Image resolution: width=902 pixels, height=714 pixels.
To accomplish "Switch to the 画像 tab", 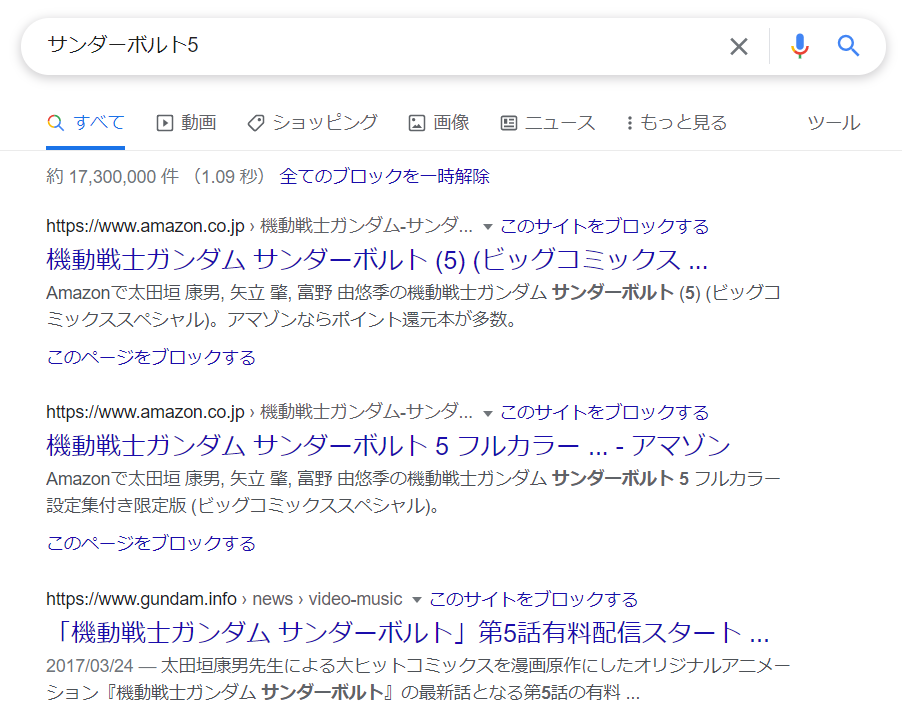I will coord(439,123).
